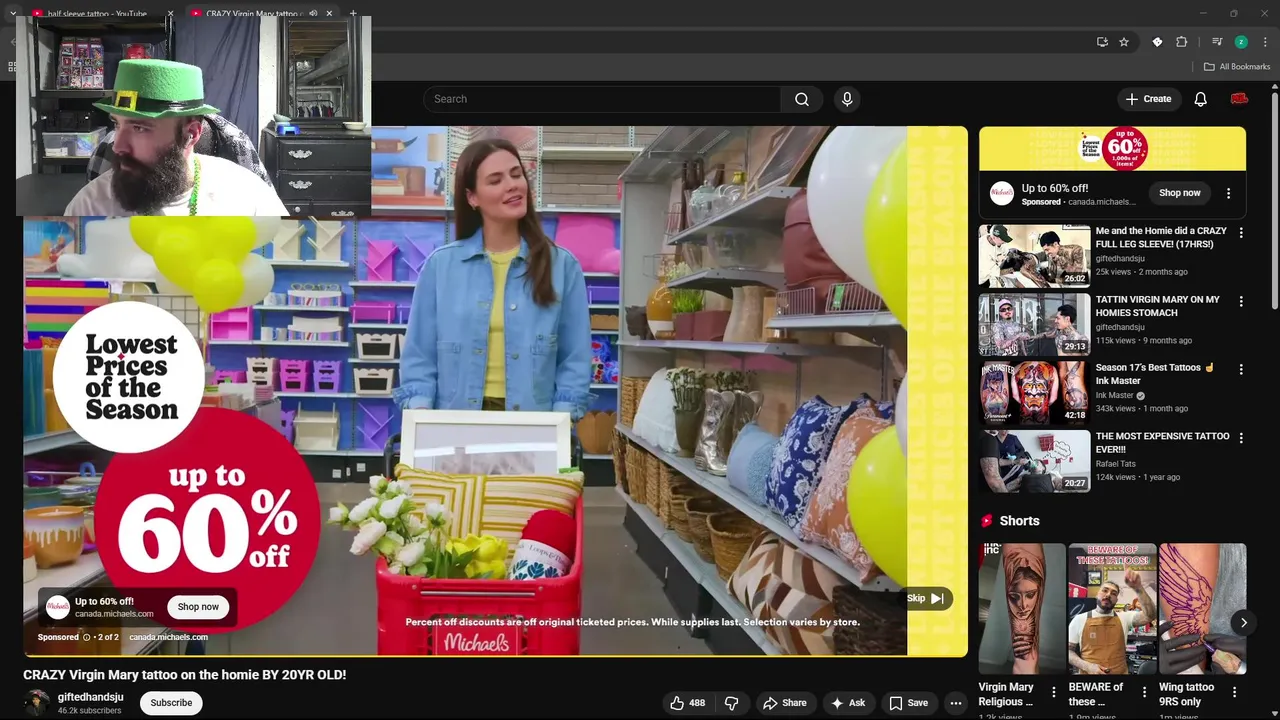The image size is (1280, 720).
Task: Bookmark this page with star icon
Action: (x=1124, y=42)
